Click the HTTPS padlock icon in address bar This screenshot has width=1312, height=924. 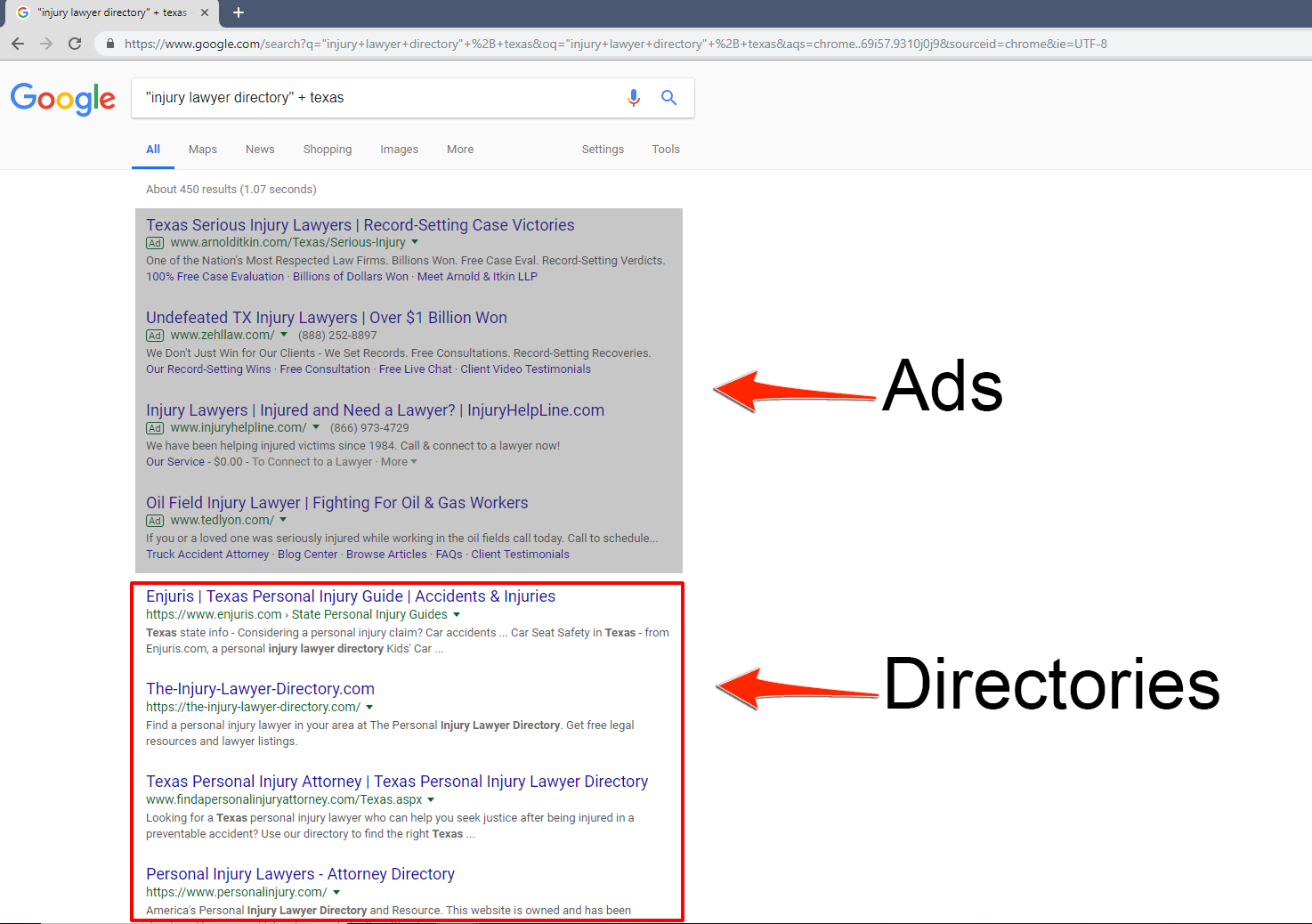pyautogui.click(x=109, y=44)
